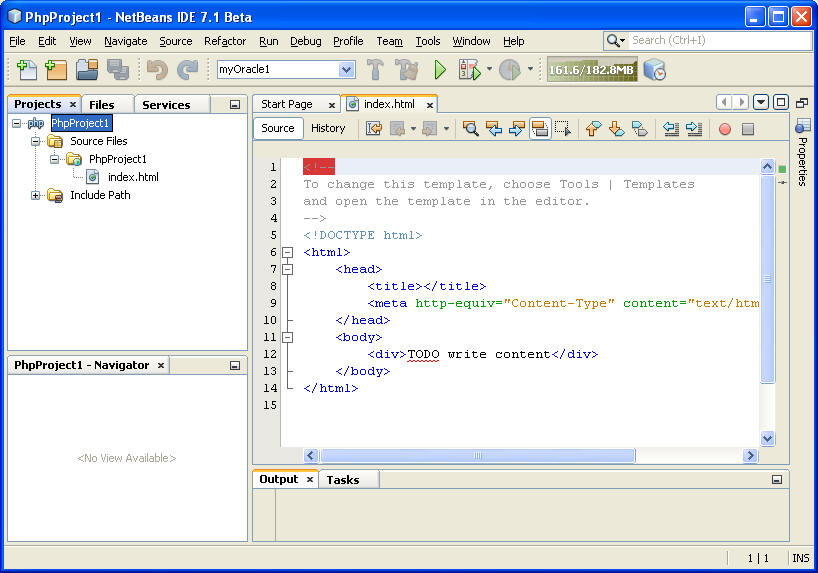Minimize the Navigator panel
Viewport: 818px width, 573px height.
[235, 366]
